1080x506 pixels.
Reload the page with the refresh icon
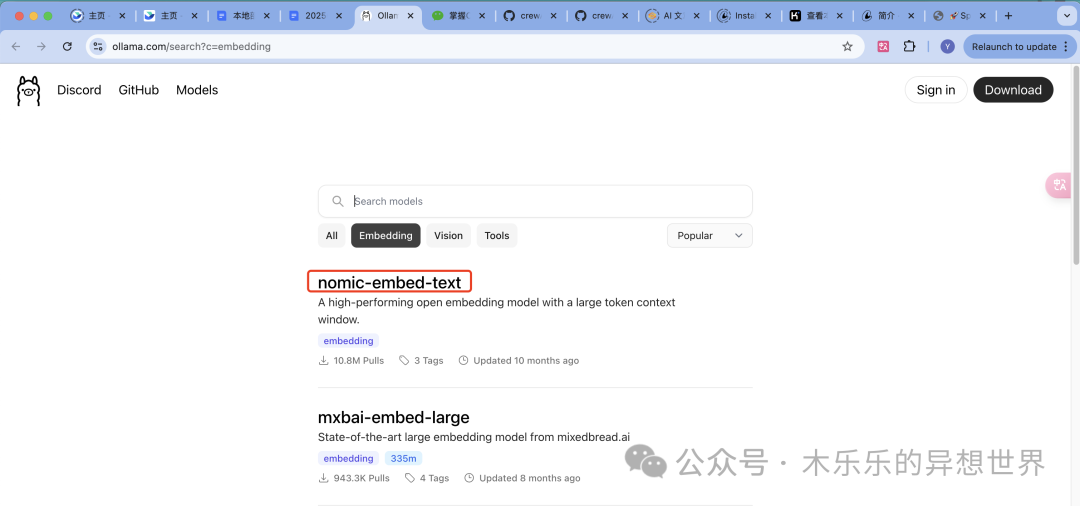click(x=67, y=46)
